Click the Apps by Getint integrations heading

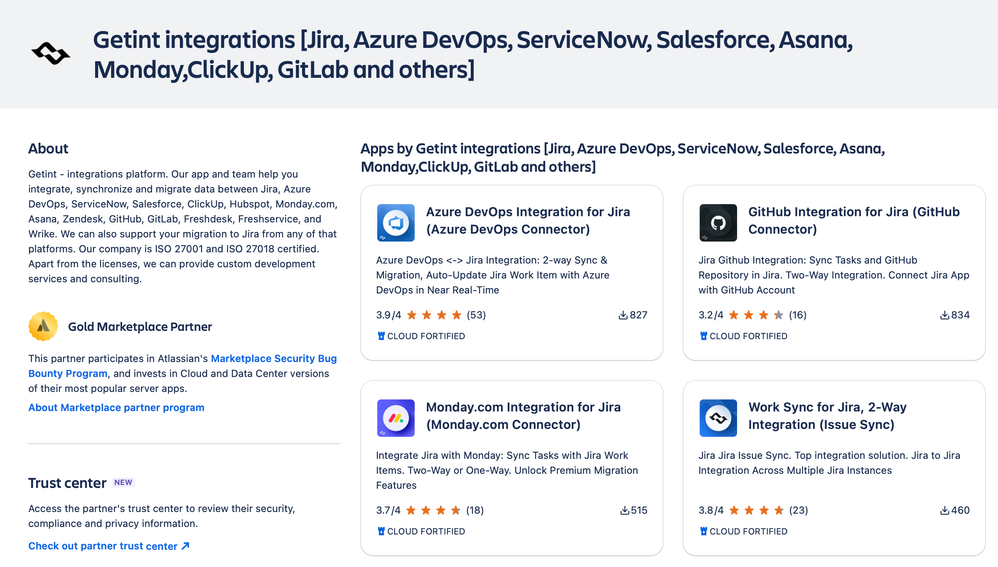click(x=622, y=158)
